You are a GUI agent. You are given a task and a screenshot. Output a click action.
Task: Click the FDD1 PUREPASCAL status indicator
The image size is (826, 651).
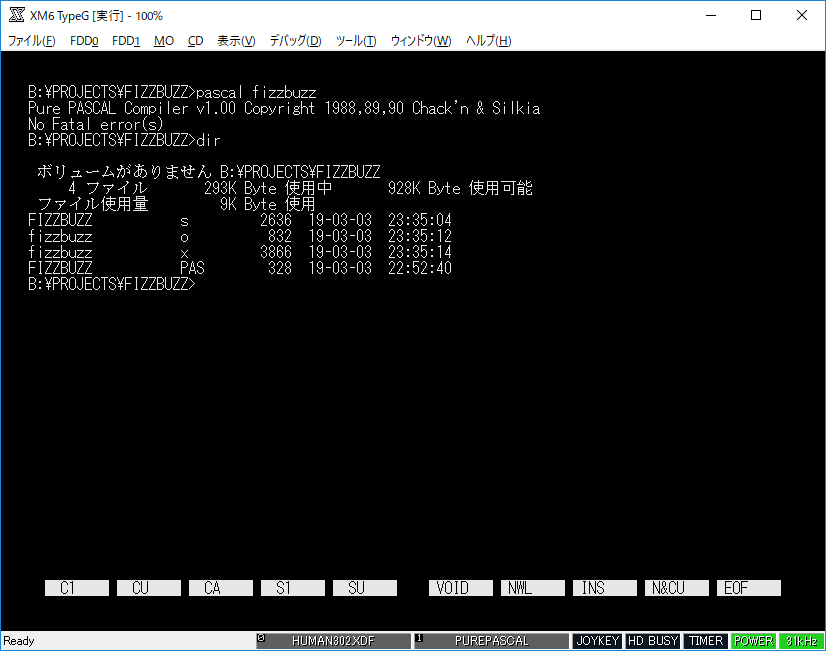click(x=491, y=641)
